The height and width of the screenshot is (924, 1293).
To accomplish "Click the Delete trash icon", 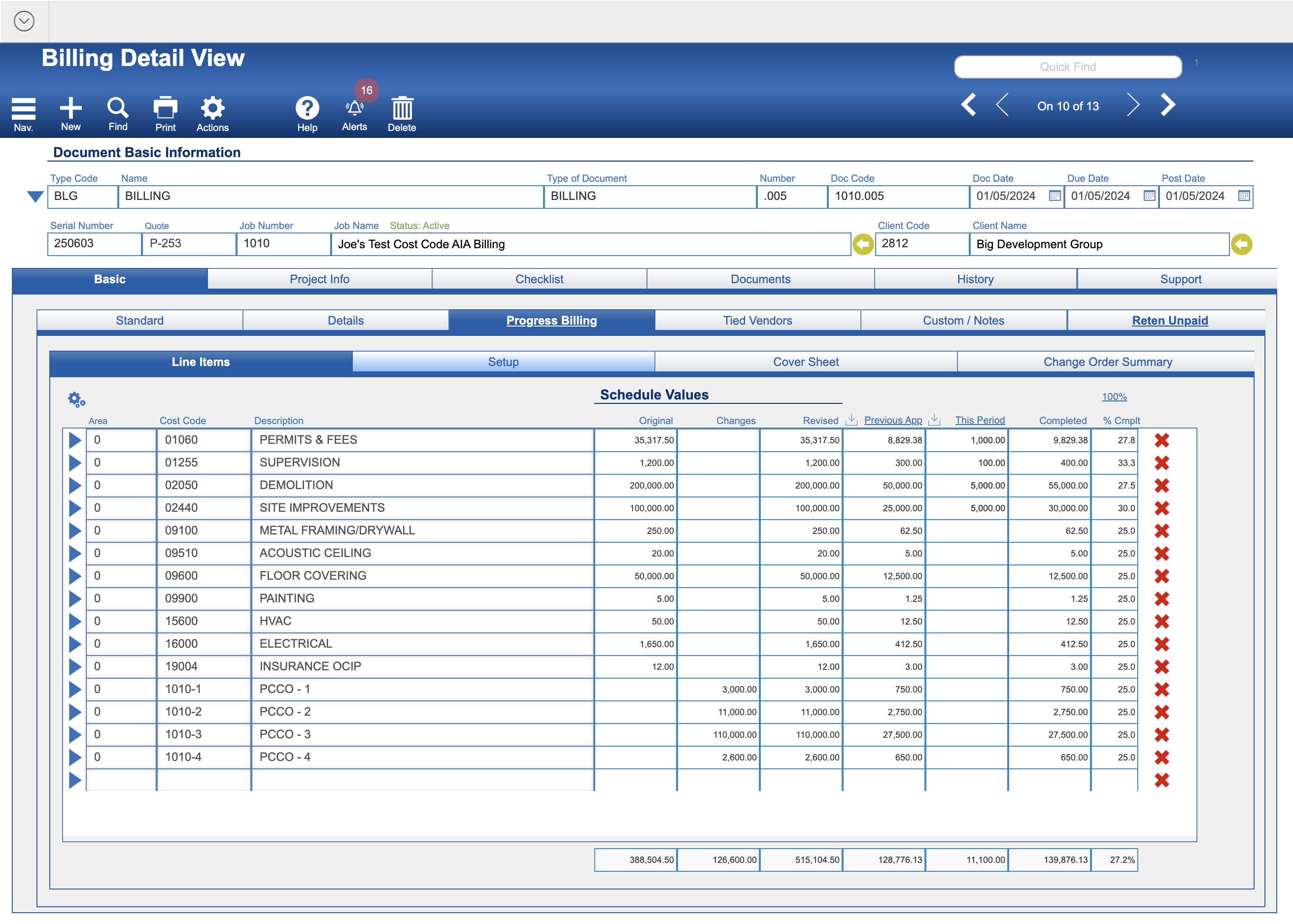I will click(x=402, y=114).
